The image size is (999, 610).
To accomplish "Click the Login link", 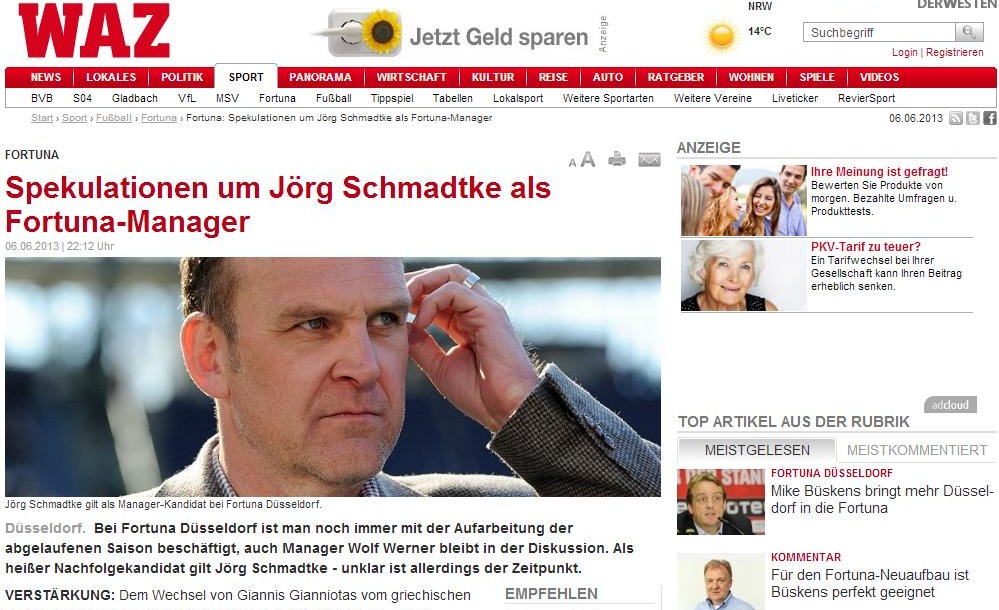I will point(904,52).
